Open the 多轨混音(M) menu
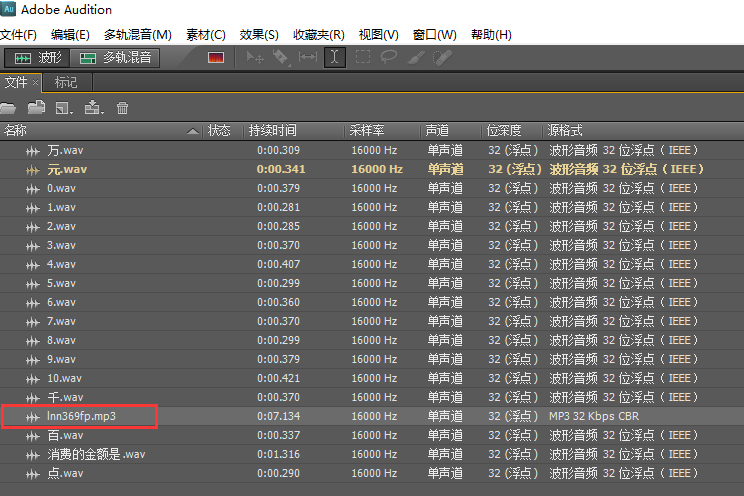The width and height of the screenshot is (744, 496). (138, 35)
